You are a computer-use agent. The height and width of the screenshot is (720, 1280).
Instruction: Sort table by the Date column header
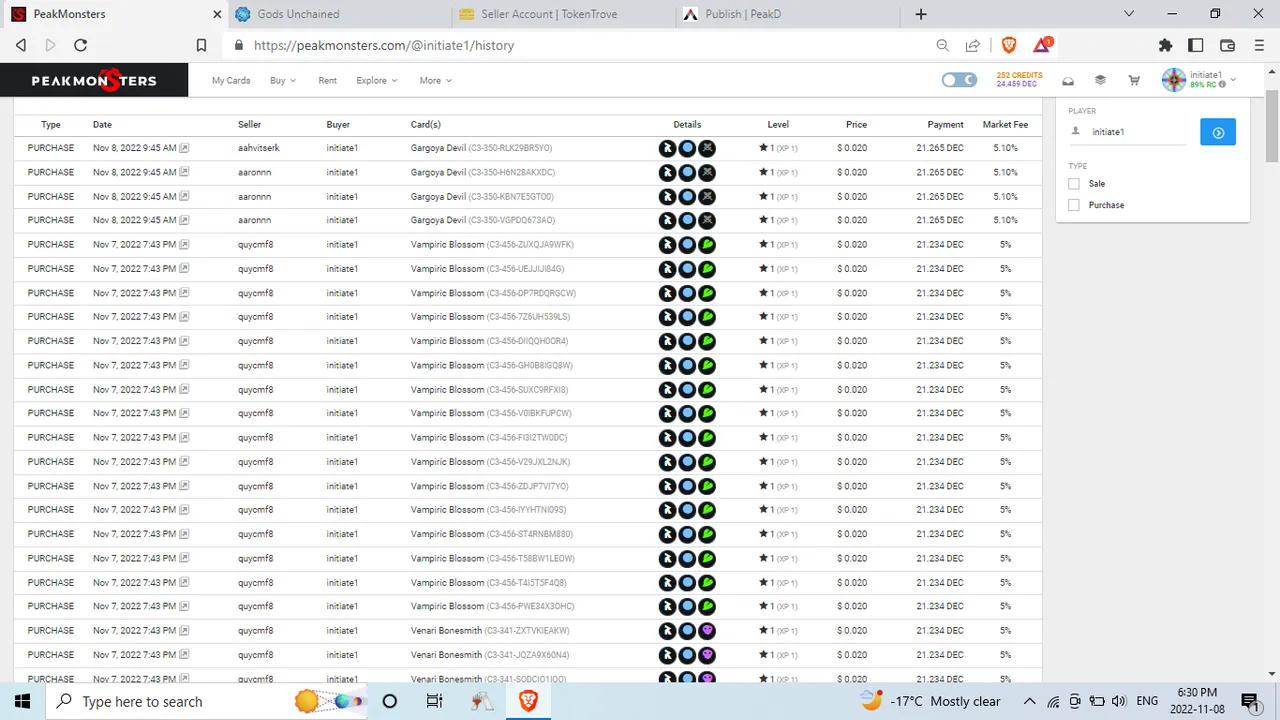pyautogui.click(x=102, y=125)
